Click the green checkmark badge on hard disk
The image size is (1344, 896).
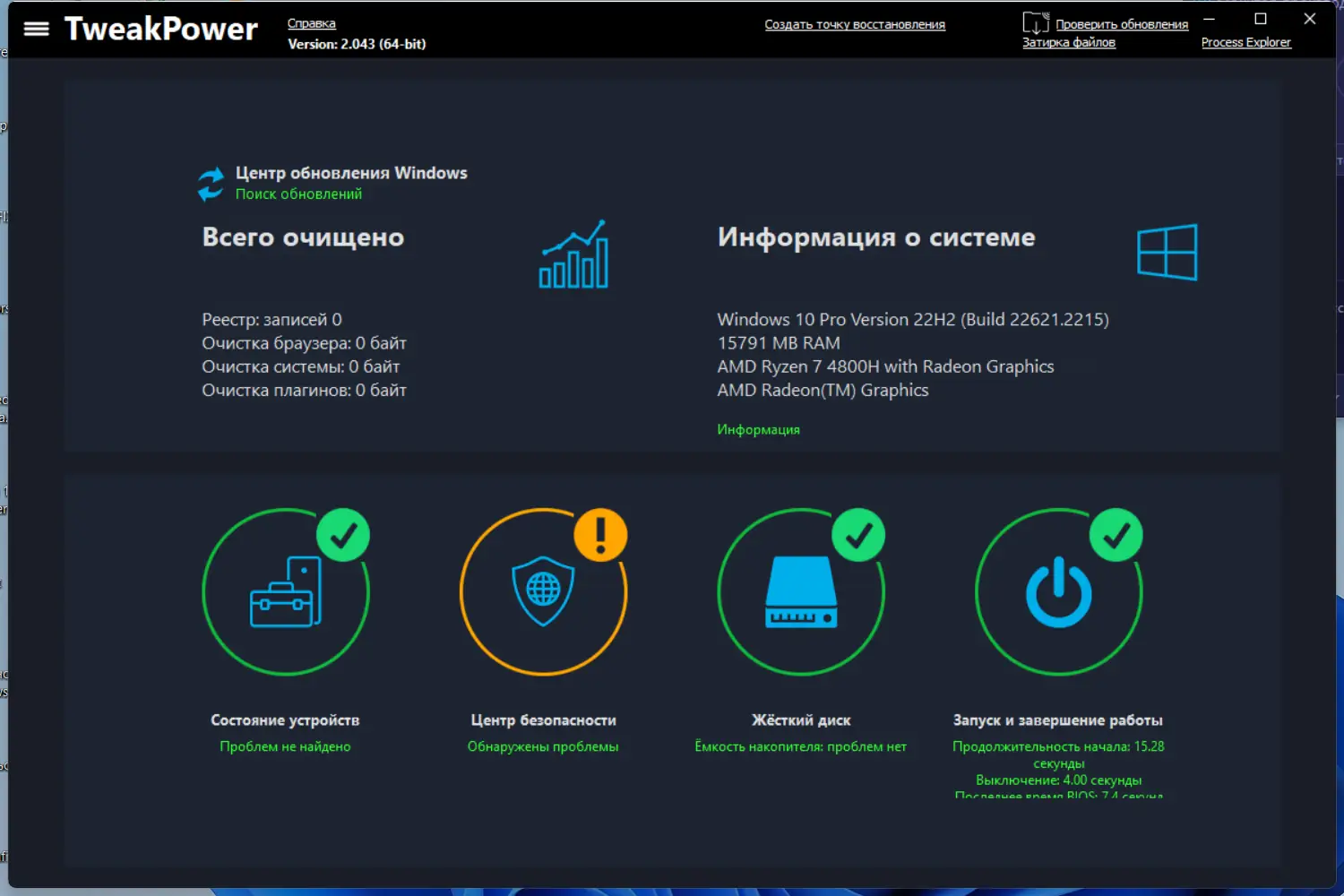coord(858,535)
